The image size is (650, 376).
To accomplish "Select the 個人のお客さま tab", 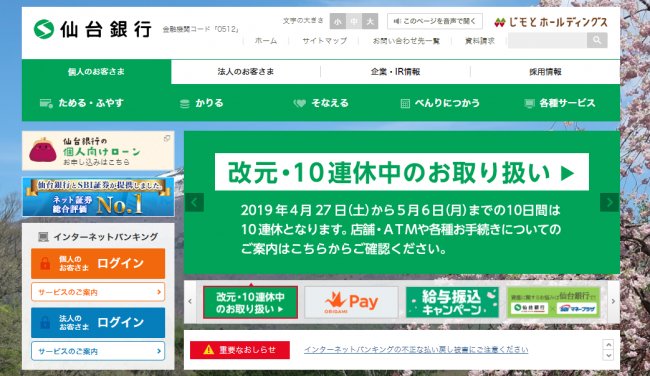I will [96, 72].
